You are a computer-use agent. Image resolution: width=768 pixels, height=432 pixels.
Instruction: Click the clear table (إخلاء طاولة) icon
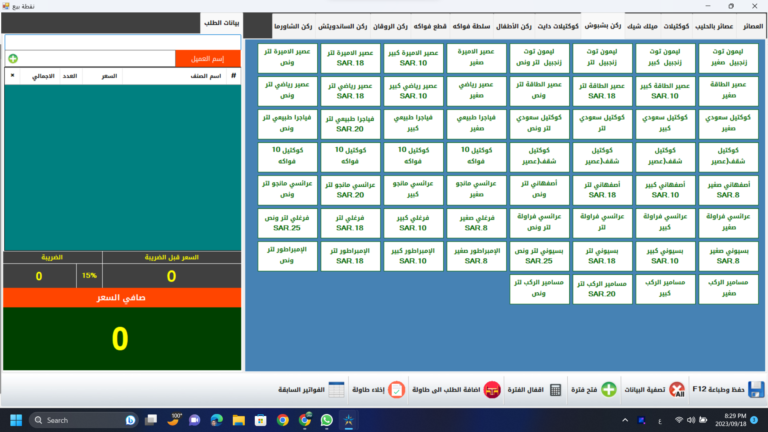tap(396, 390)
